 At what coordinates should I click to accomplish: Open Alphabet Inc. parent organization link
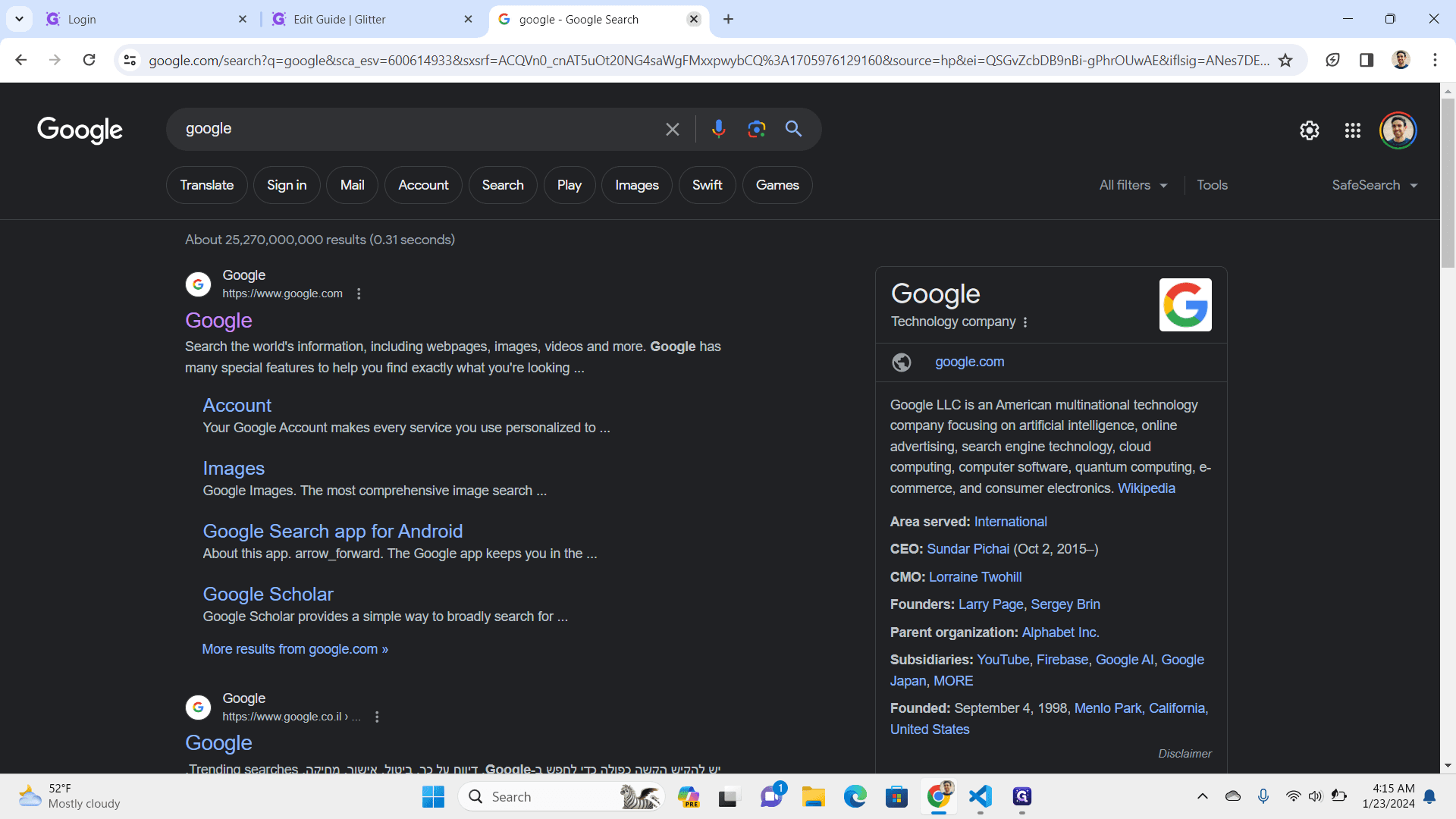[1060, 632]
